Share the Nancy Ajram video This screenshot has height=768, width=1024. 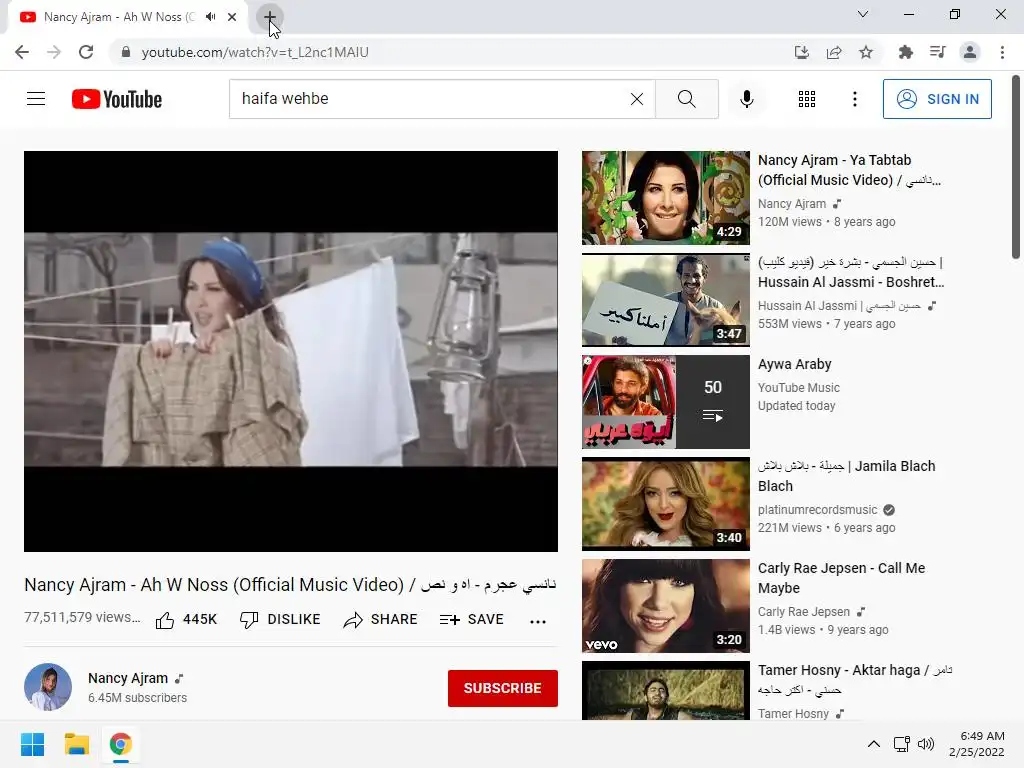pyautogui.click(x=380, y=619)
